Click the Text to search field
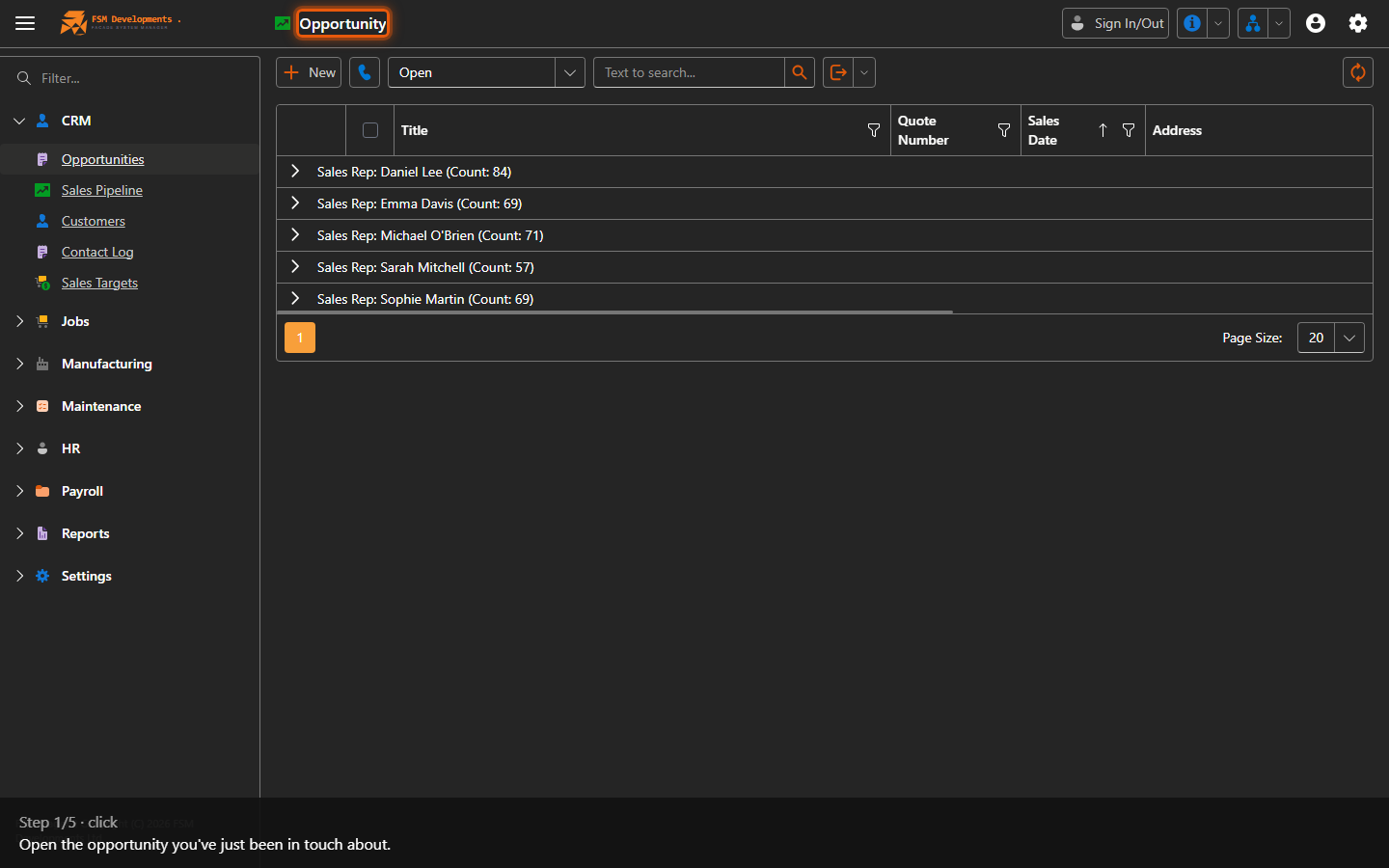 [689, 72]
